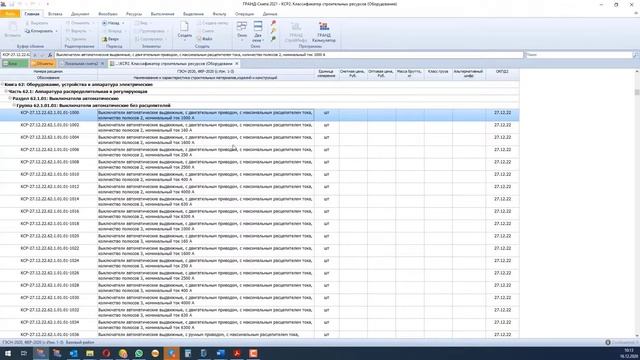Viewport: 640px width, 360px height.
Task: Click the Вырезать cut button
Action: pos(37,23)
